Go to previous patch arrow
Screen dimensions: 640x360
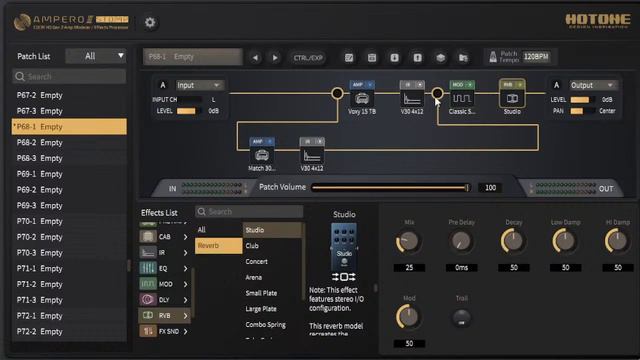click(256, 58)
